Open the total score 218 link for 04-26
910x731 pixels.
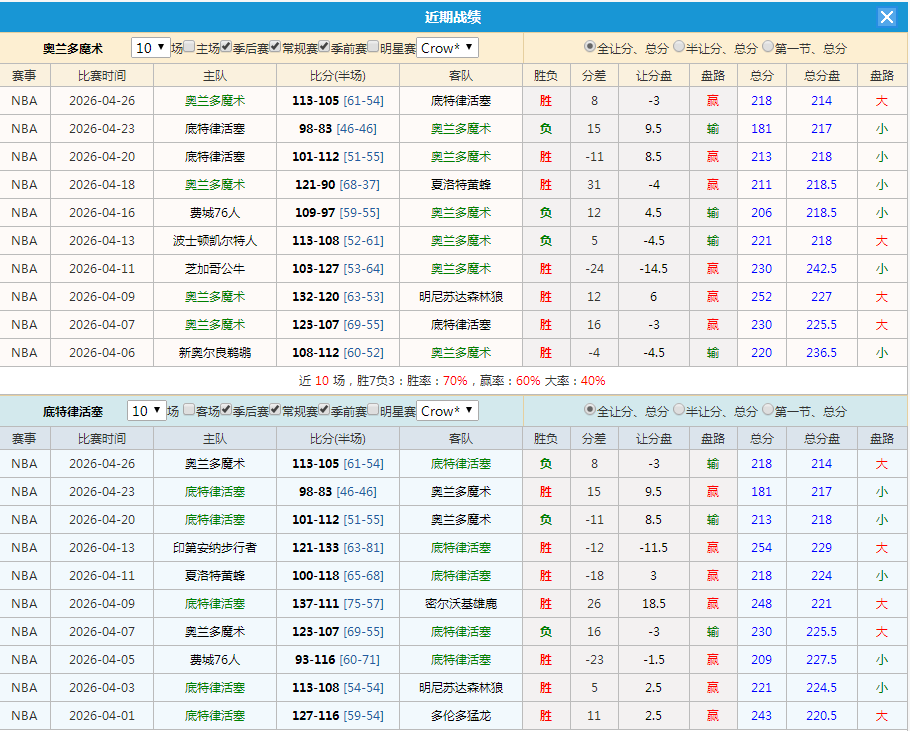pyautogui.click(x=761, y=100)
